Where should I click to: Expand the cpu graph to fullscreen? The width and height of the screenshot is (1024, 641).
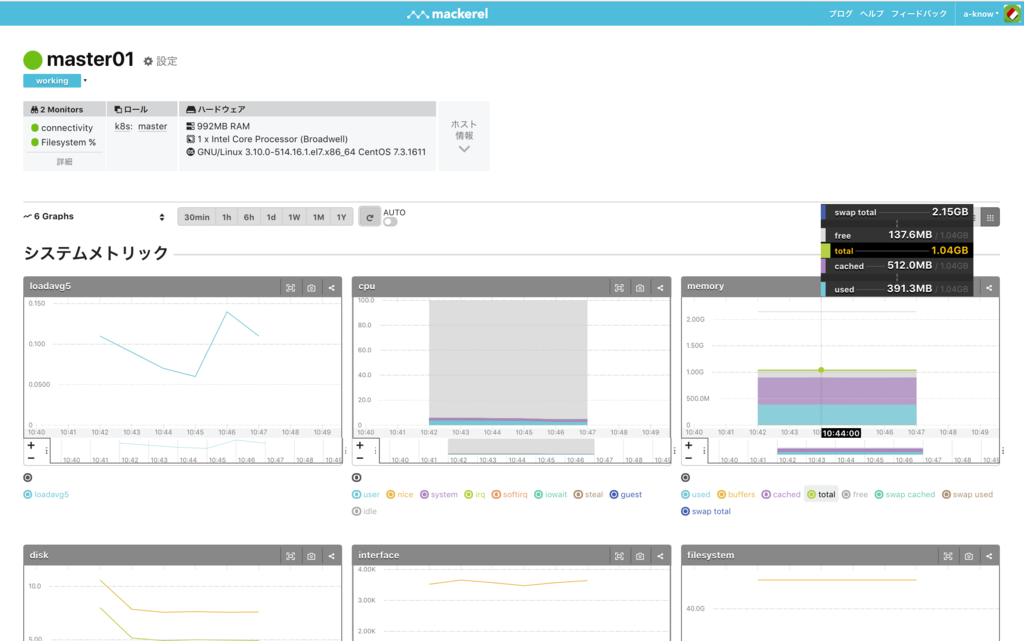click(x=619, y=288)
